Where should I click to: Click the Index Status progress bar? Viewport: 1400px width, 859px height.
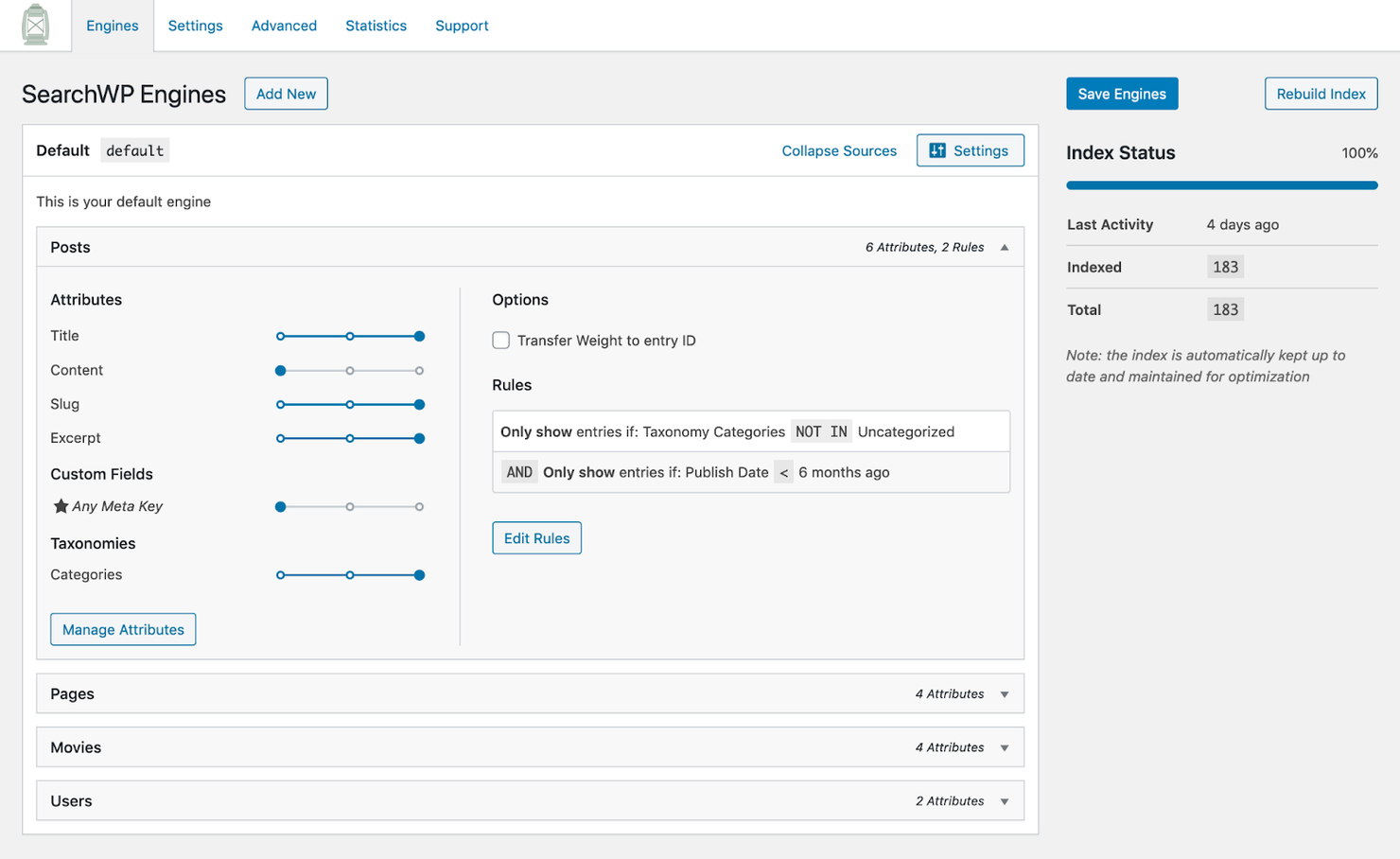point(1221,185)
